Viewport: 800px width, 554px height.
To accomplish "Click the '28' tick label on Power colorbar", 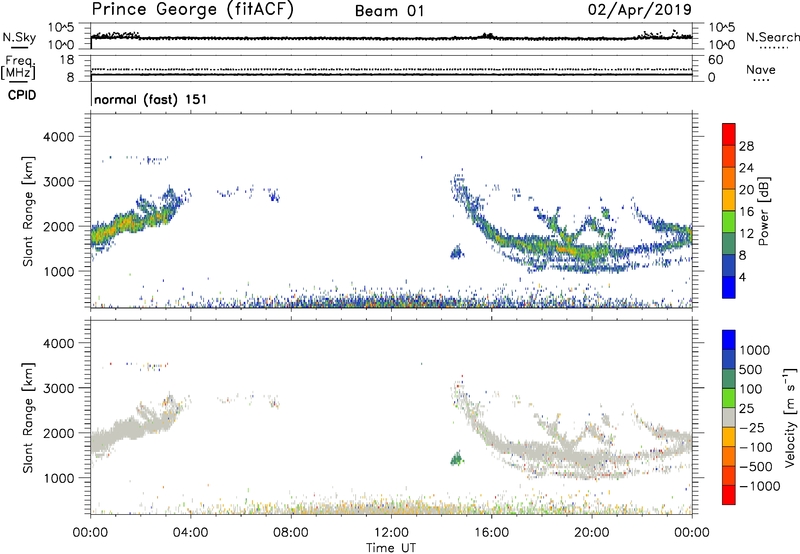I will coord(746,146).
